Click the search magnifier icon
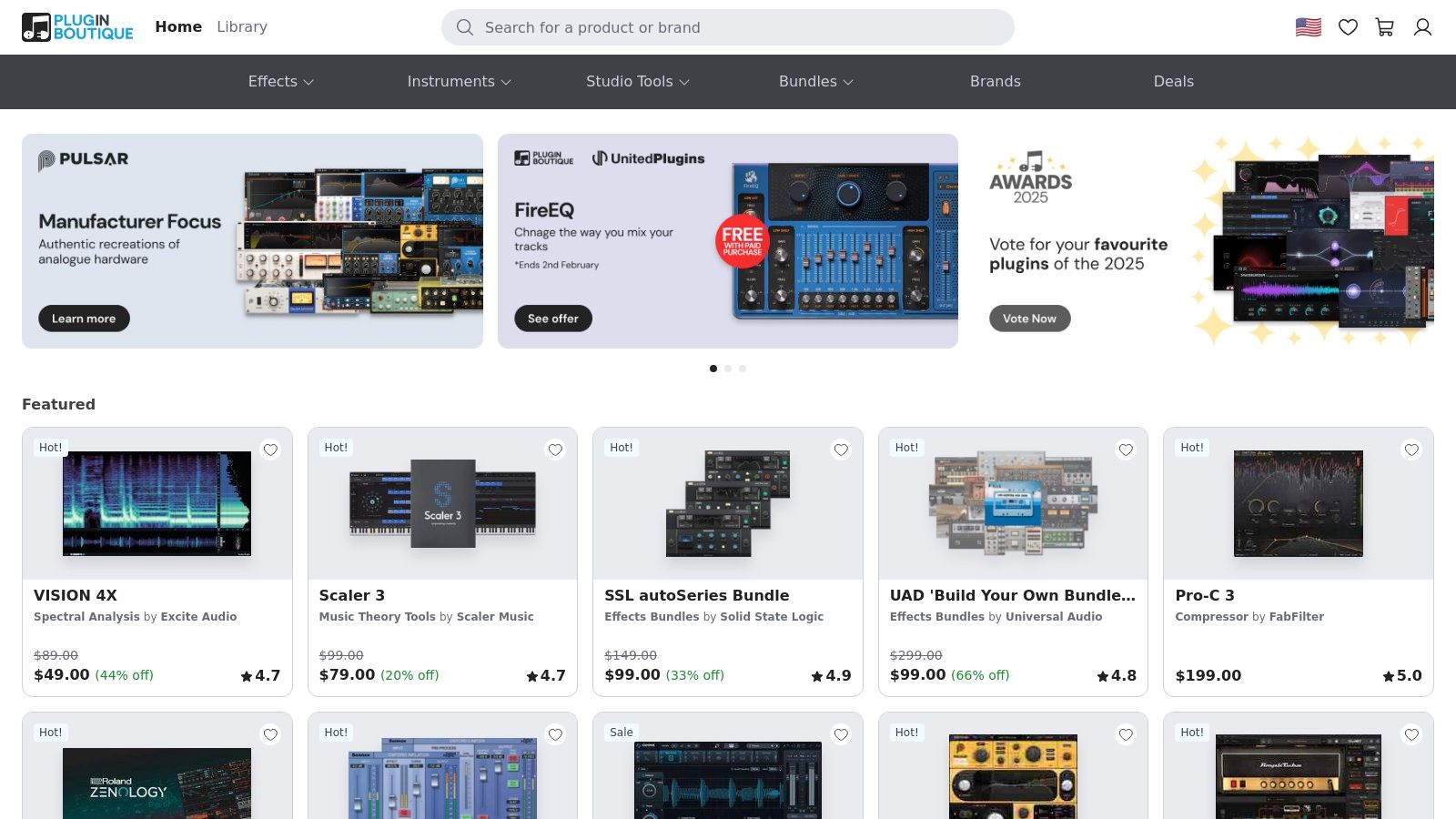Image resolution: width=1456 pixels, height=819 pixels. [x=465, y=27]
